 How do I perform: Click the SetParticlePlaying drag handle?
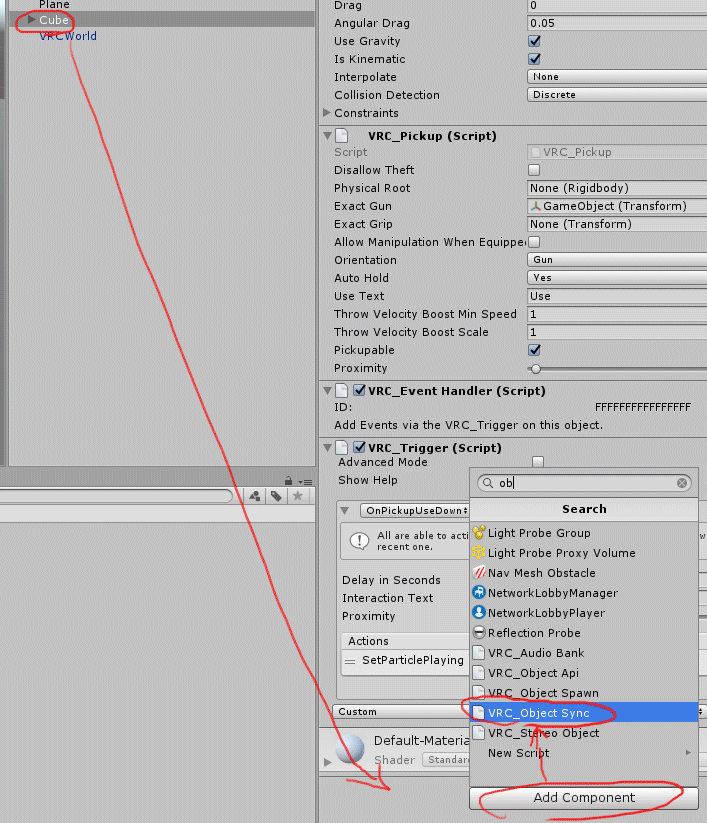[x=350, y=661]
